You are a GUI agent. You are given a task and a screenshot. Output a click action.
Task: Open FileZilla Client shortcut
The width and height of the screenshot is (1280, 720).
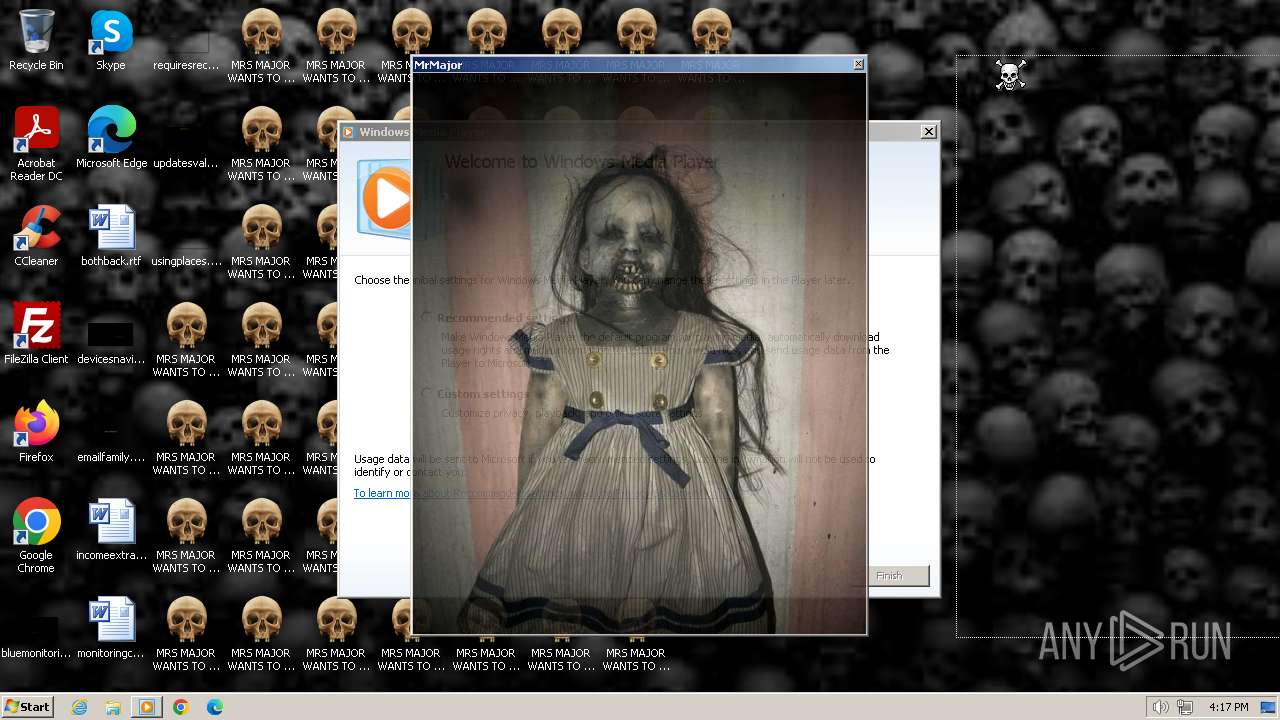point(36,334)
